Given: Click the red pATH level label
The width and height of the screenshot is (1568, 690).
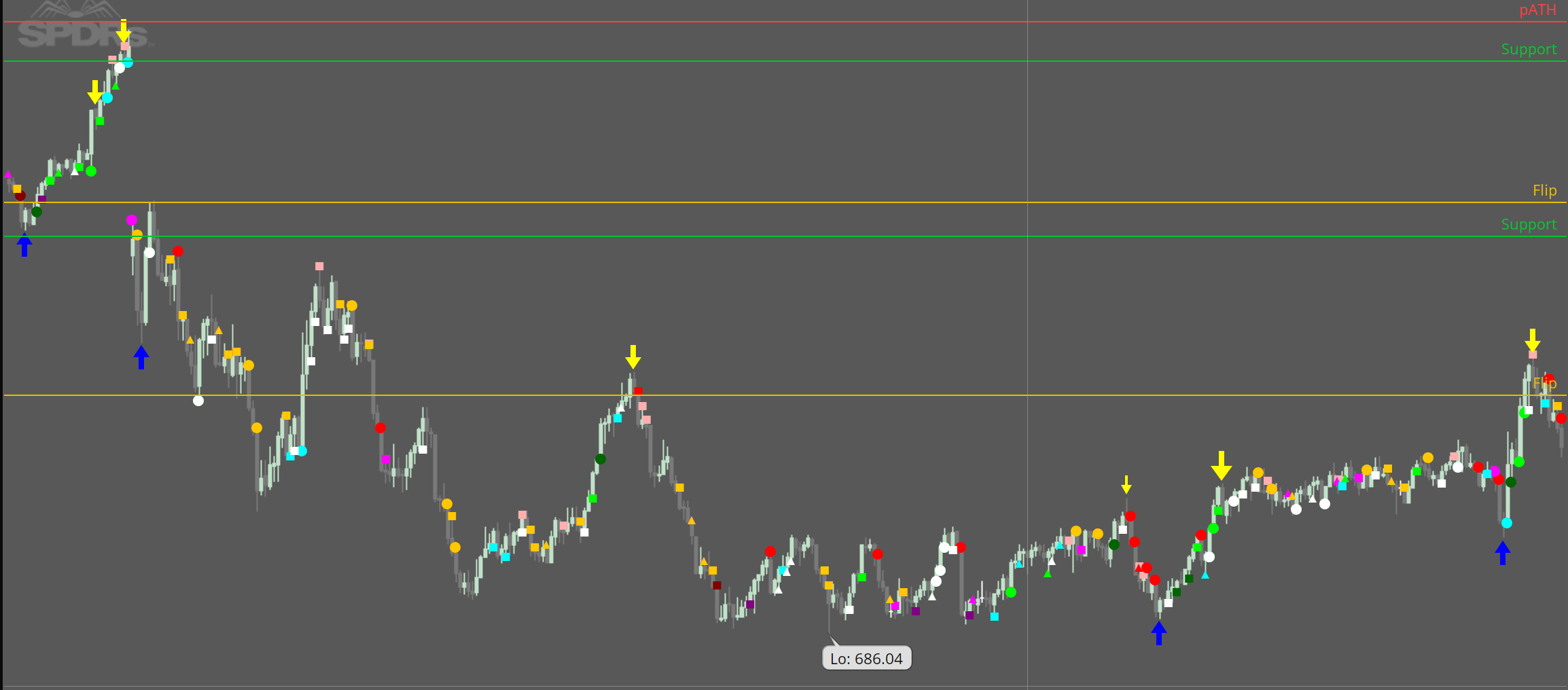Looking at the screenshot, I should pyautogui.click(x=1537, y=10).
